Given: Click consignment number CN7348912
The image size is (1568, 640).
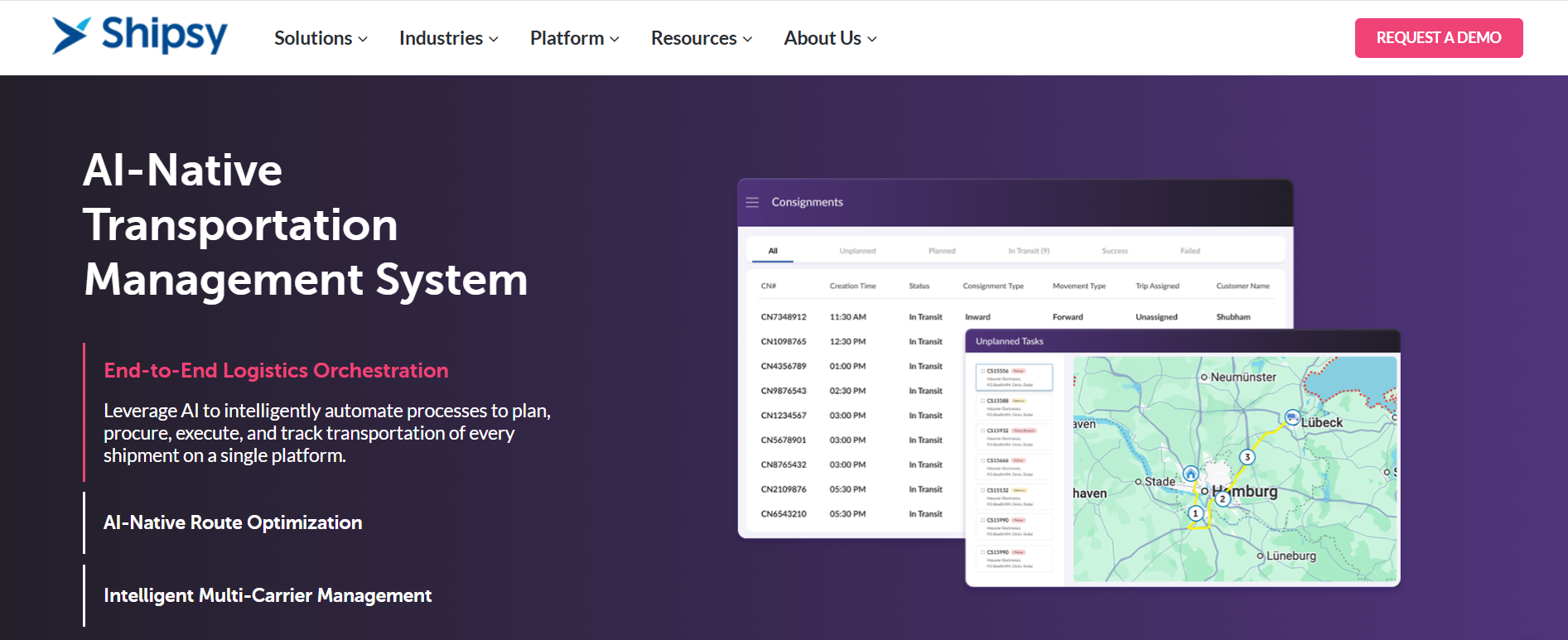Looking at the screenshot, I should tap(784, 317).
